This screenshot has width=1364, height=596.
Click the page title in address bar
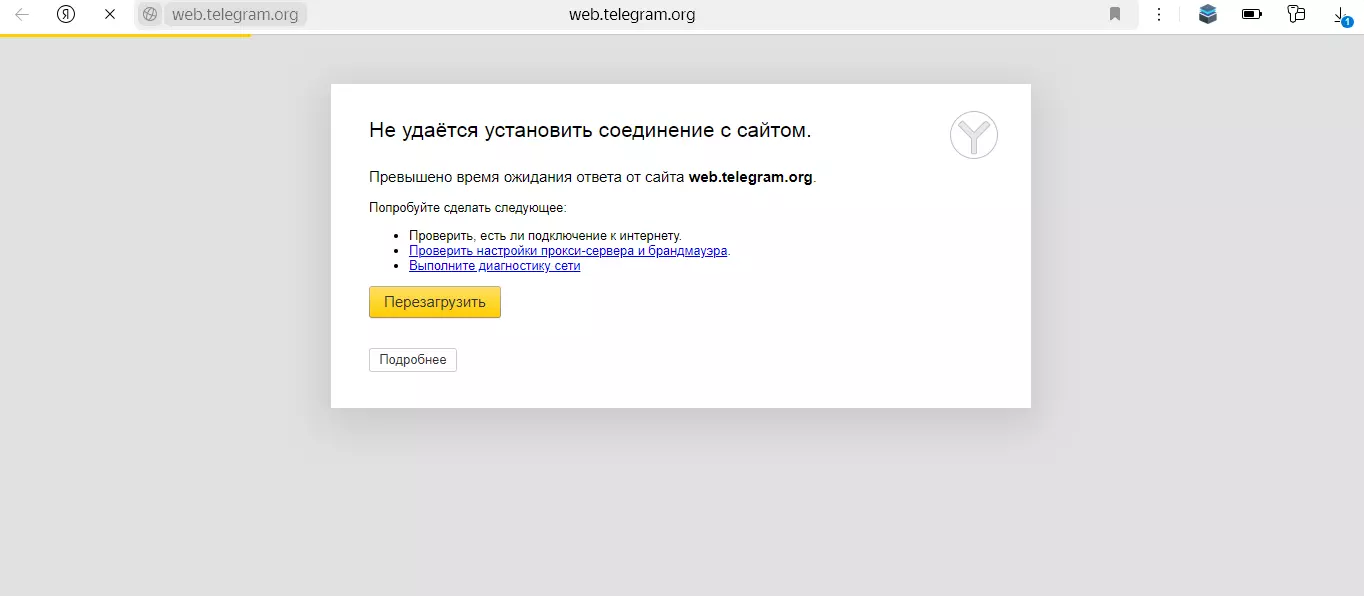click(x=631, y=15)
